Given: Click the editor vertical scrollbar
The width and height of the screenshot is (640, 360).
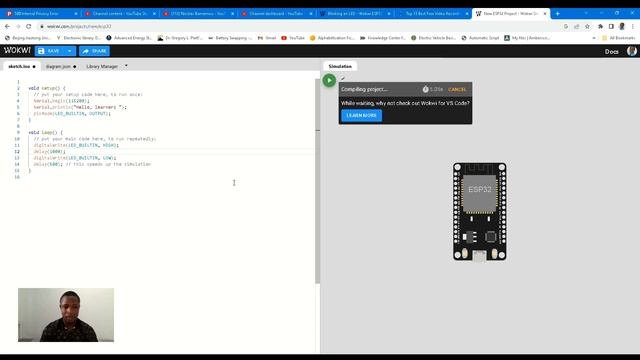Looking at the screenshot, I should pos(318,182).
